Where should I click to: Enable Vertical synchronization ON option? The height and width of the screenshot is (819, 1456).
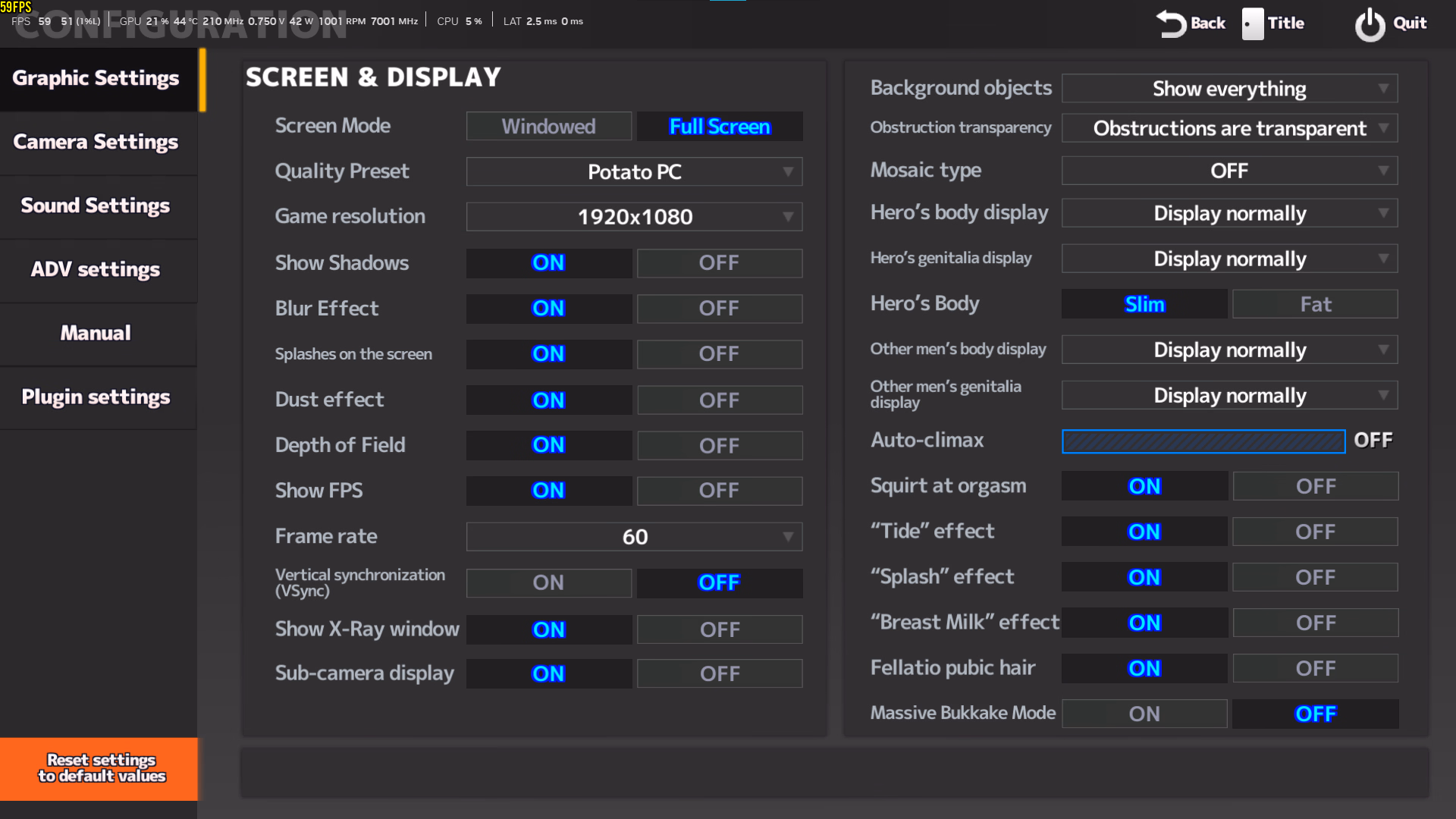tap(548, 582)
